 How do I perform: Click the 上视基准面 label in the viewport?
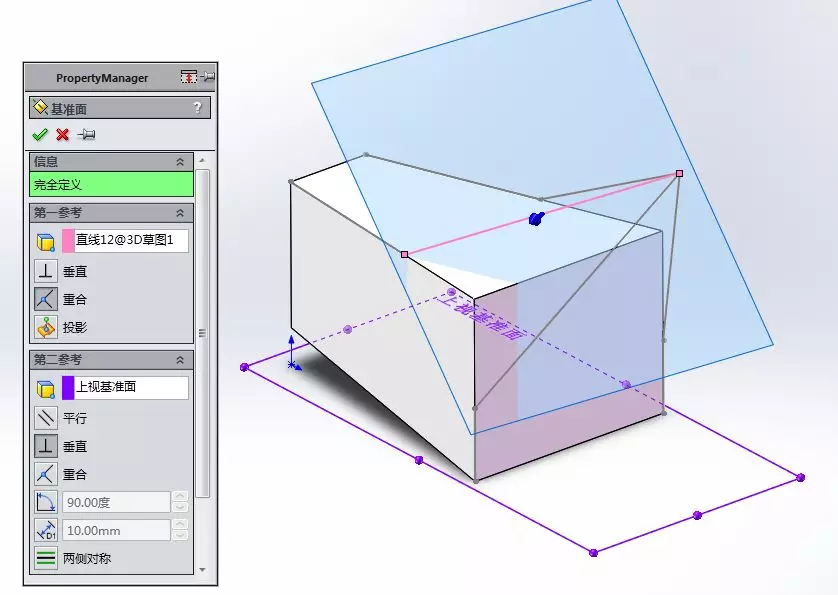480,317
